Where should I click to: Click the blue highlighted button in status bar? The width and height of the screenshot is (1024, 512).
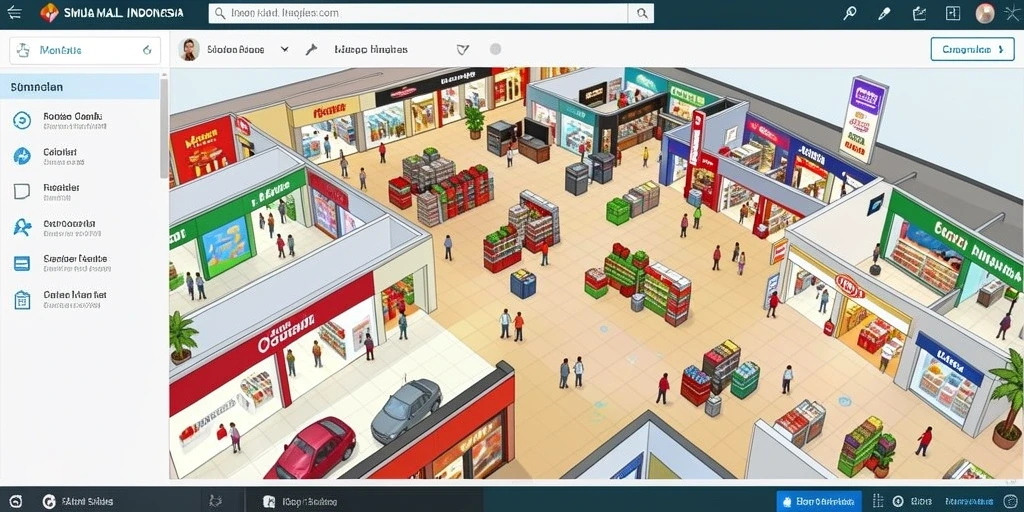[819, 502]
